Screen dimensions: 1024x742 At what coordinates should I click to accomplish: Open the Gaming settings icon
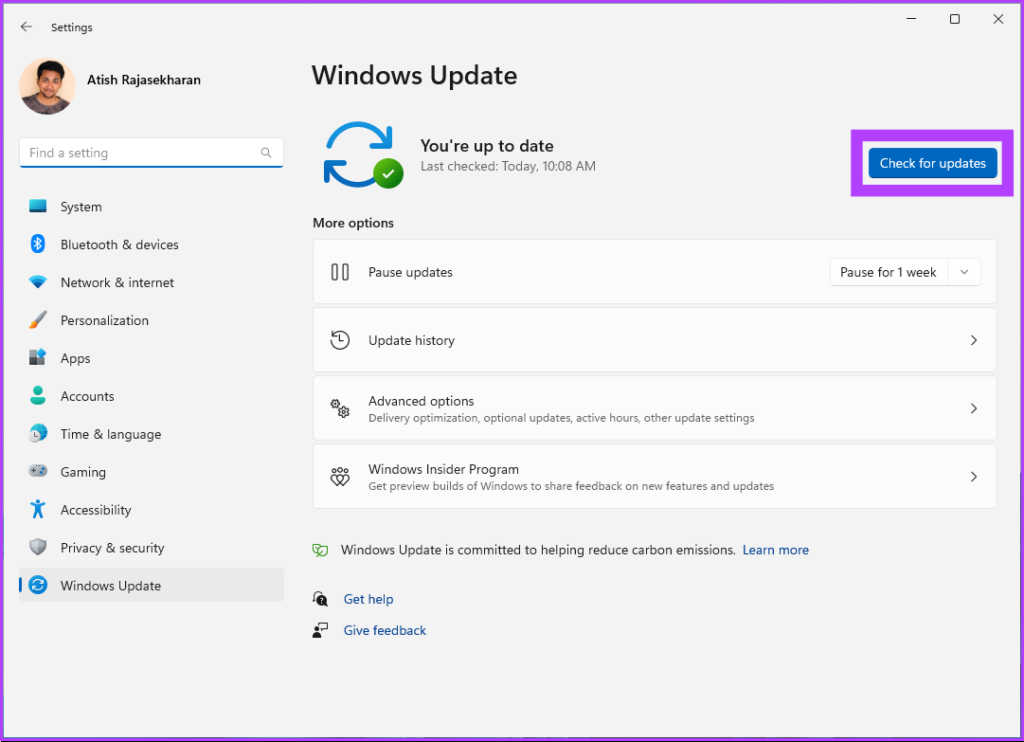tap(37, 471)
